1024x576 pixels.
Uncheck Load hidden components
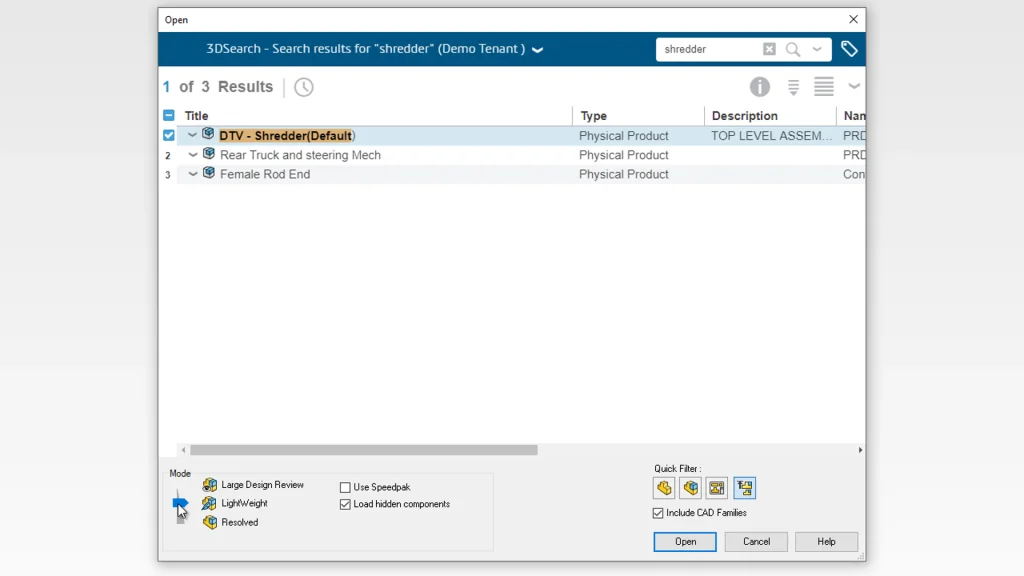pyautogui.click(x=345, y=505)
